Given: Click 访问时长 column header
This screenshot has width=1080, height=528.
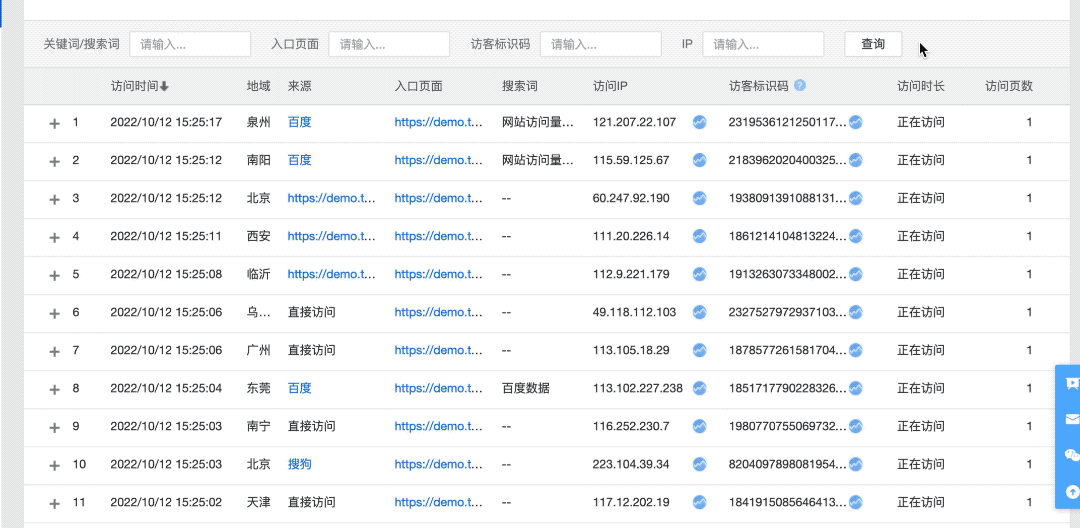Looking at the screenshot, I should tap(921, 86).
